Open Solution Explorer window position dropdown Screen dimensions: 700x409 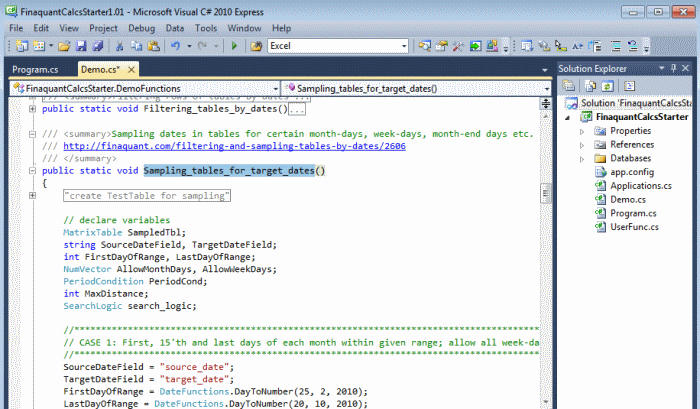662,68
